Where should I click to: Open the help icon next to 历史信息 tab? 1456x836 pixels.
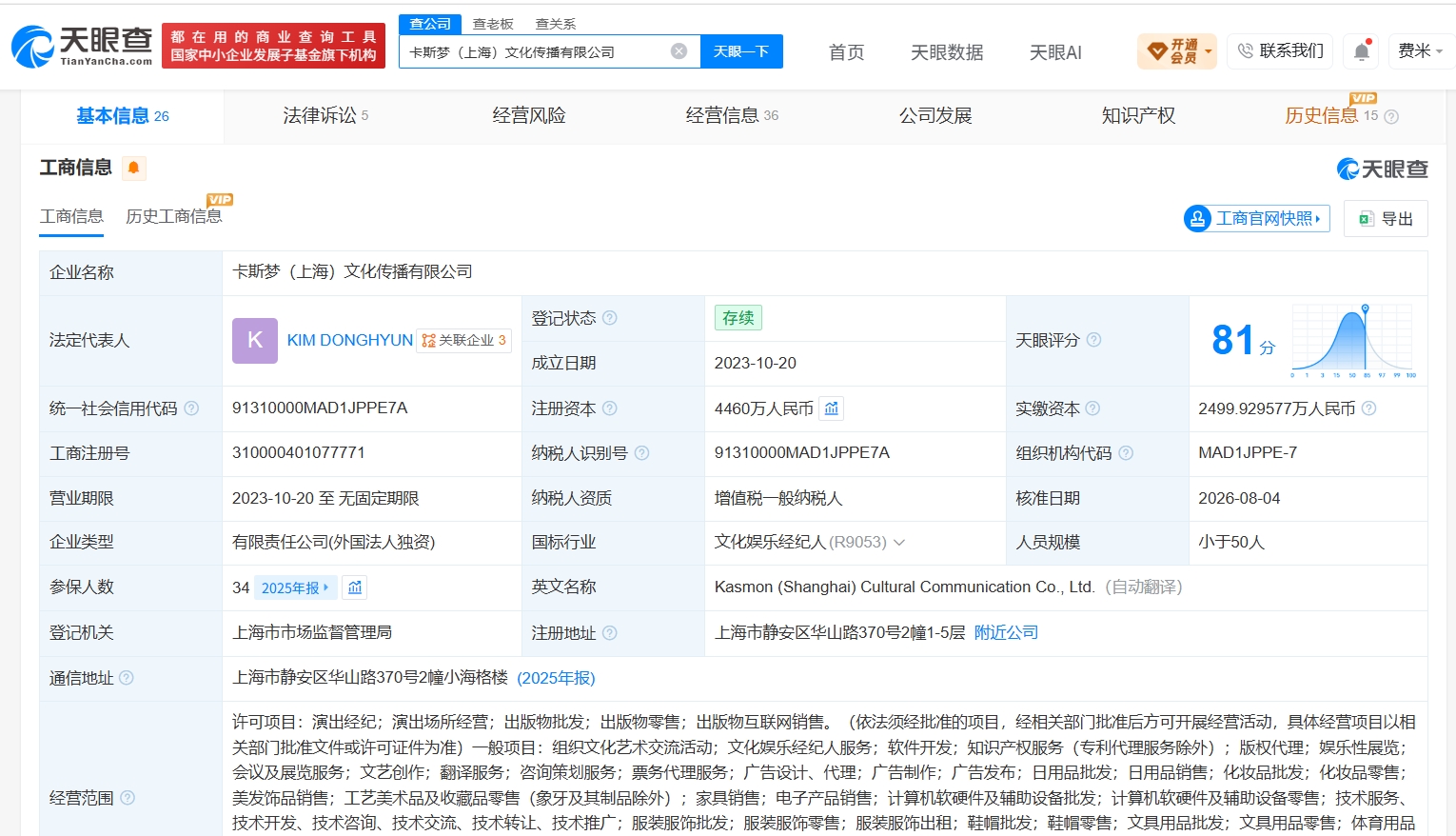tap(1391, 117)
